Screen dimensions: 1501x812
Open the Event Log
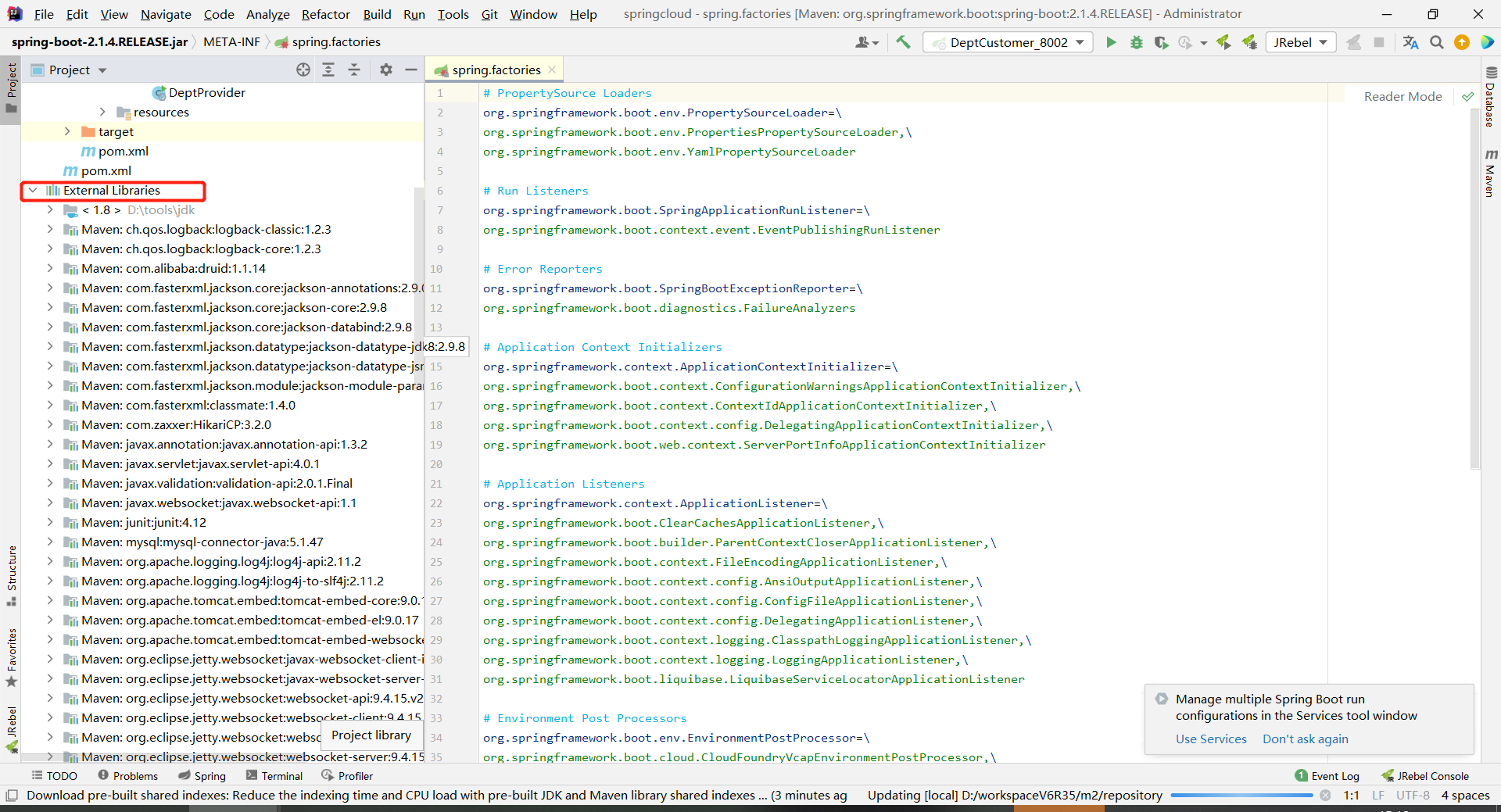pos(1327,775)
